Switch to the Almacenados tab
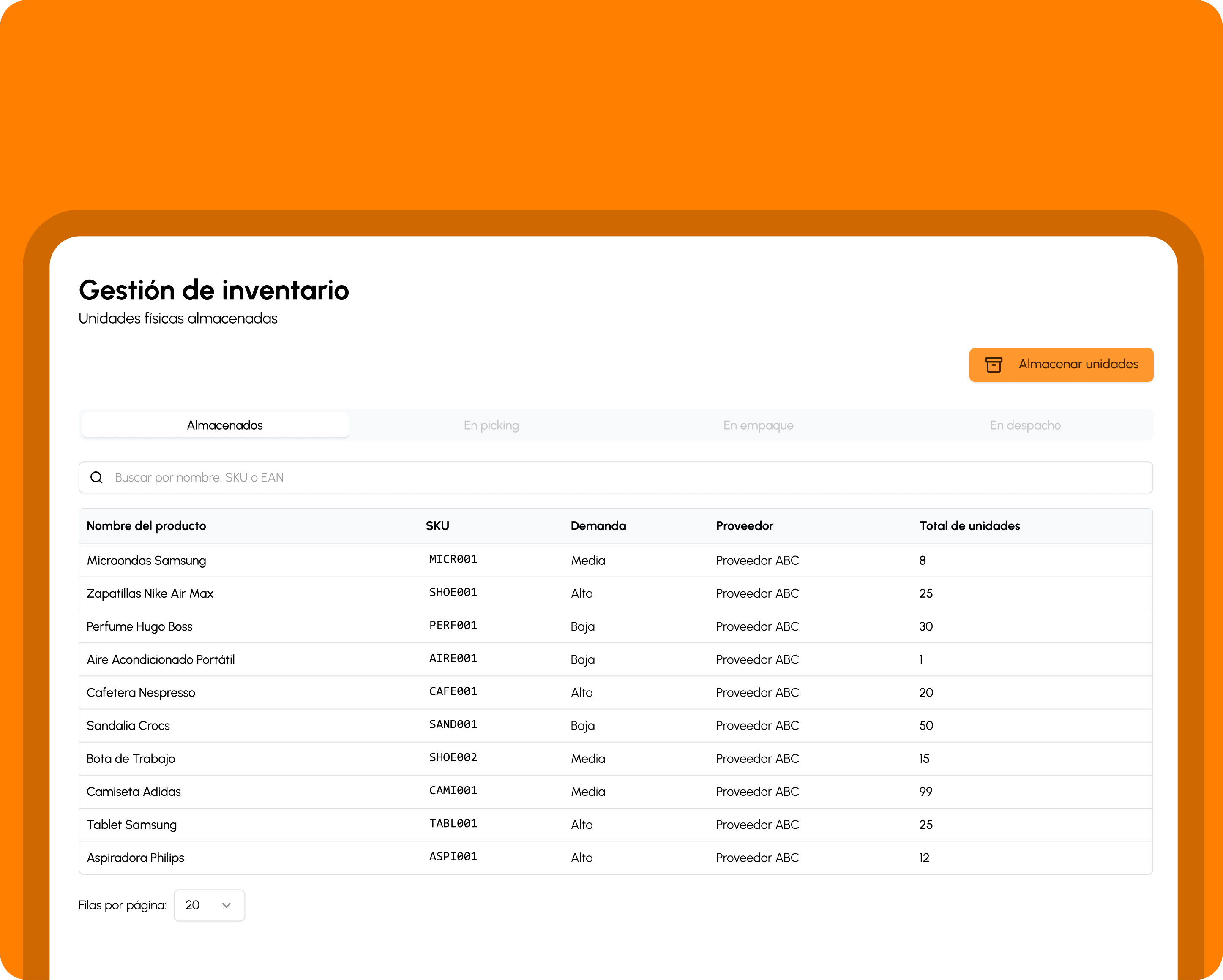 [x=225, y=425]
